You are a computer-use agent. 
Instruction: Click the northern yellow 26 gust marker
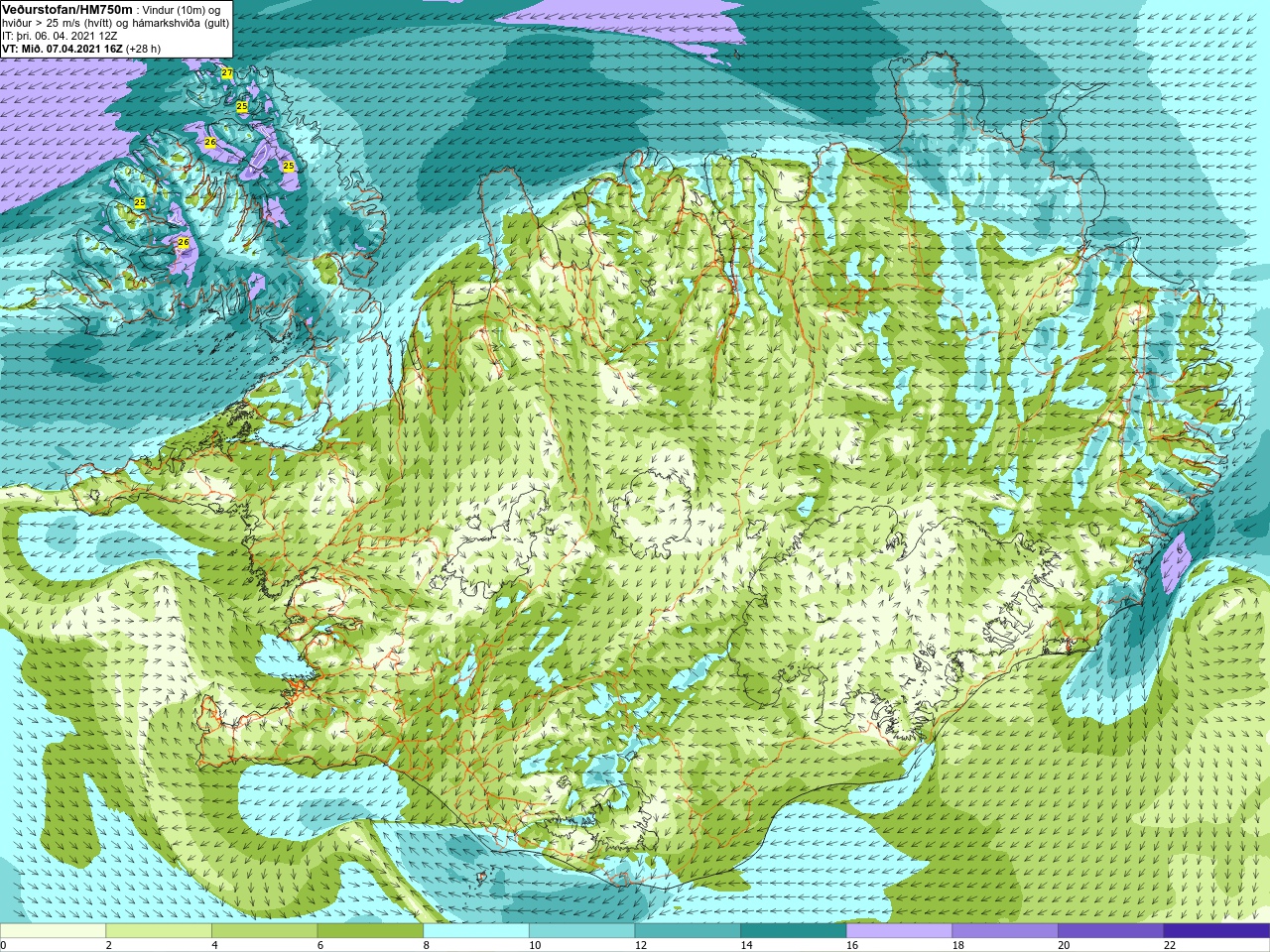(x=210, y=143)
